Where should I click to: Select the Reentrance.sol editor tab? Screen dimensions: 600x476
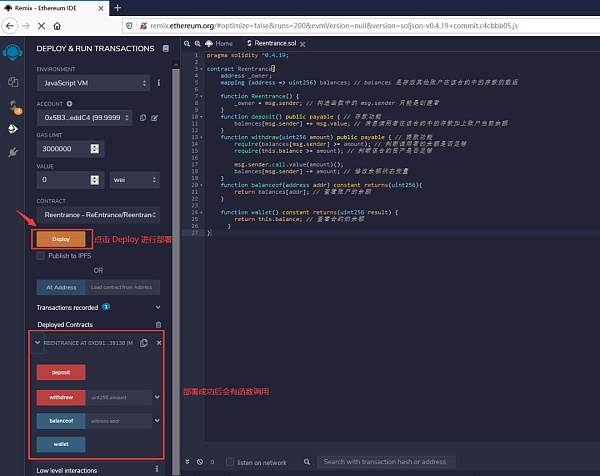click(x=272, y=44)
